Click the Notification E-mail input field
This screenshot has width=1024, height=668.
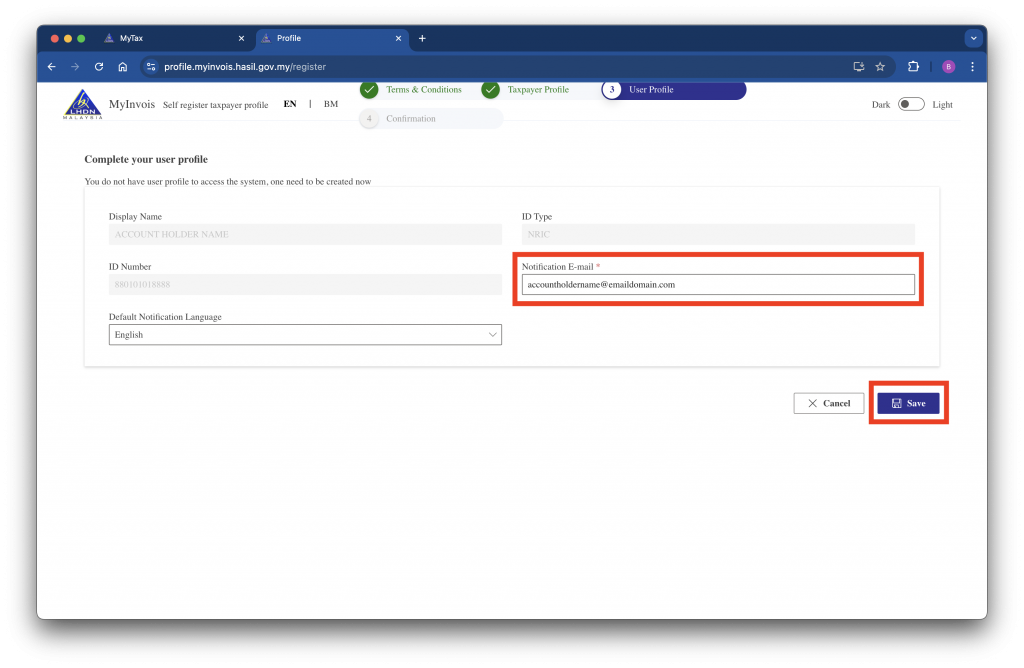[x=717, y=285]
